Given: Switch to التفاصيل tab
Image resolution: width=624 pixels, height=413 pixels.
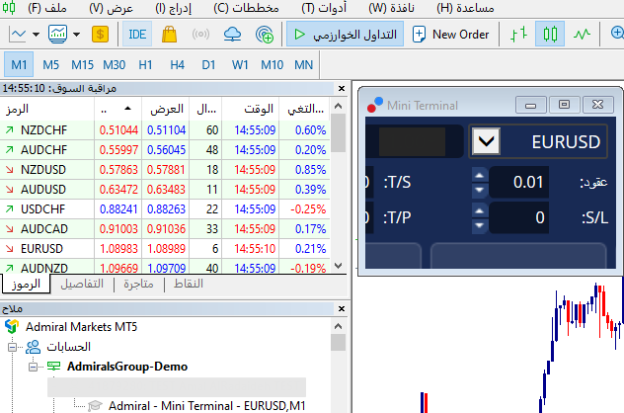Looking at the screenshot, I should (82, 284).
